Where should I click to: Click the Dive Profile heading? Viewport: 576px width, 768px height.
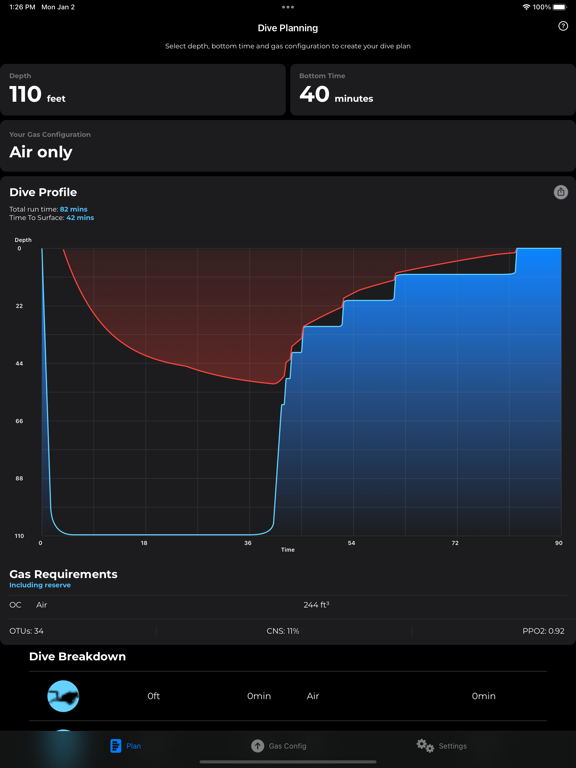[43, 192]
